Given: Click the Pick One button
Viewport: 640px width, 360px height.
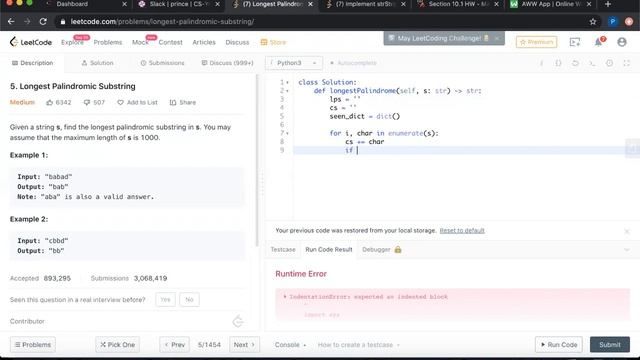Looking at the screenshot, I should [x=118, y=345].
